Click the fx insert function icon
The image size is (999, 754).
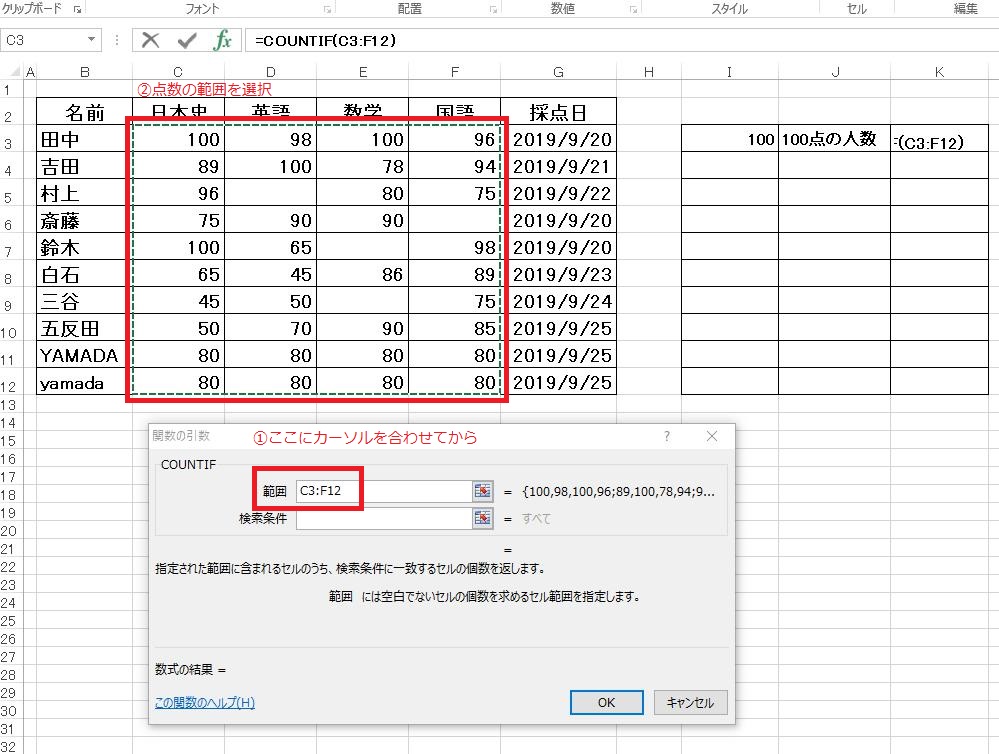pyautogui.click(x=223, y=40)
